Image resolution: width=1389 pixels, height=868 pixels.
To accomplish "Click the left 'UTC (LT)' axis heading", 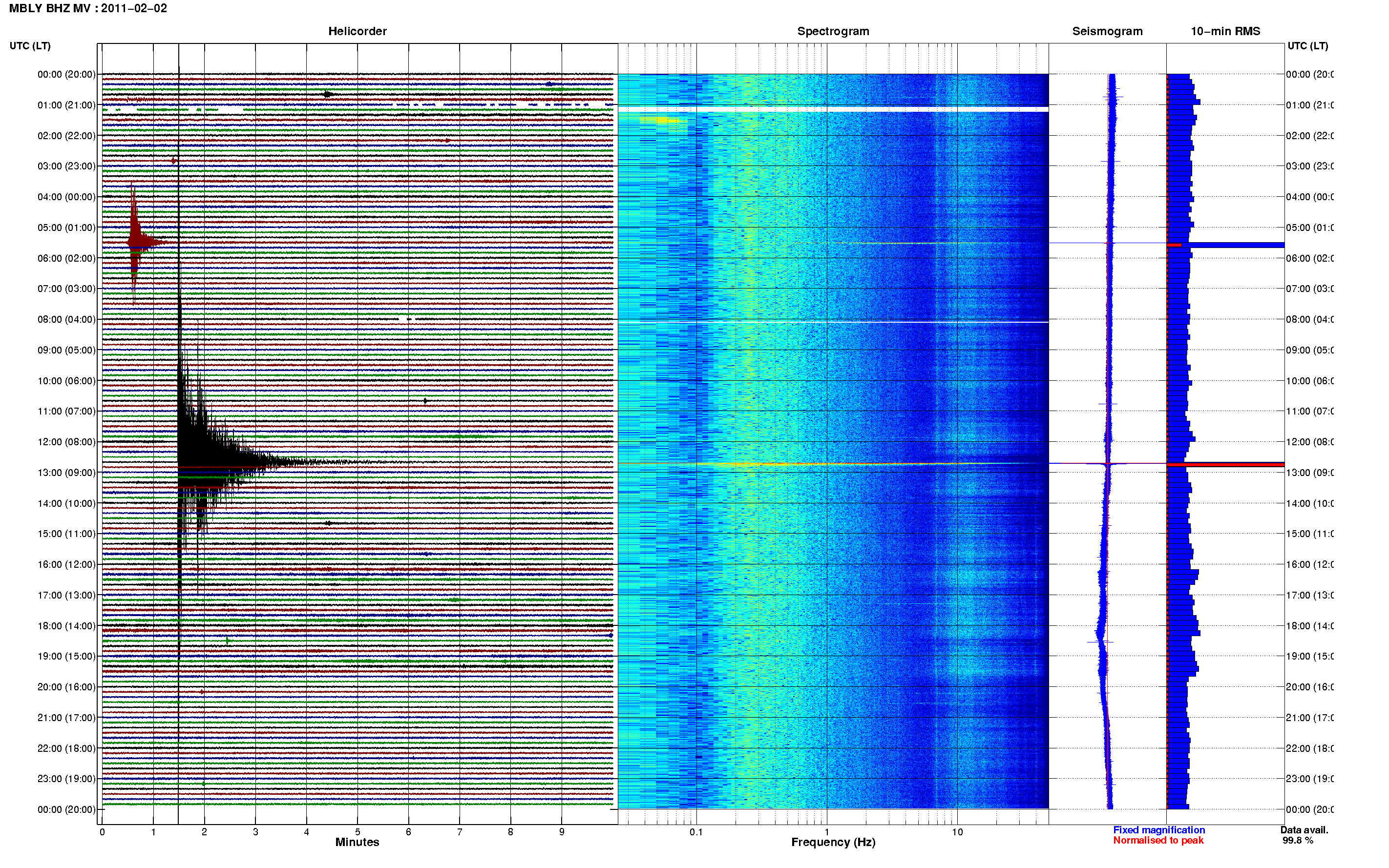I will click(30, 46).
